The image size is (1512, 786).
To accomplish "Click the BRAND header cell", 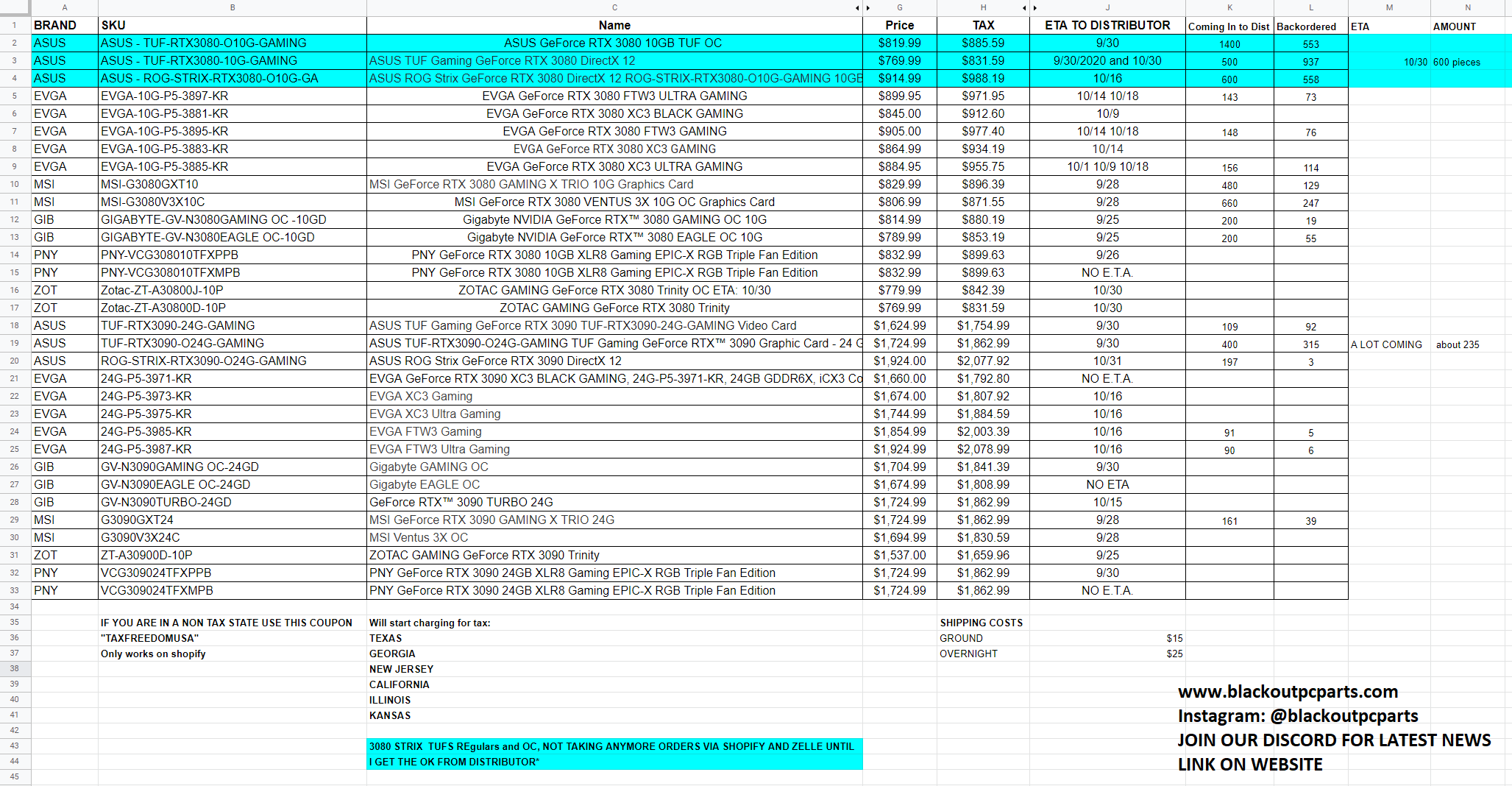I will coord(65,25).
